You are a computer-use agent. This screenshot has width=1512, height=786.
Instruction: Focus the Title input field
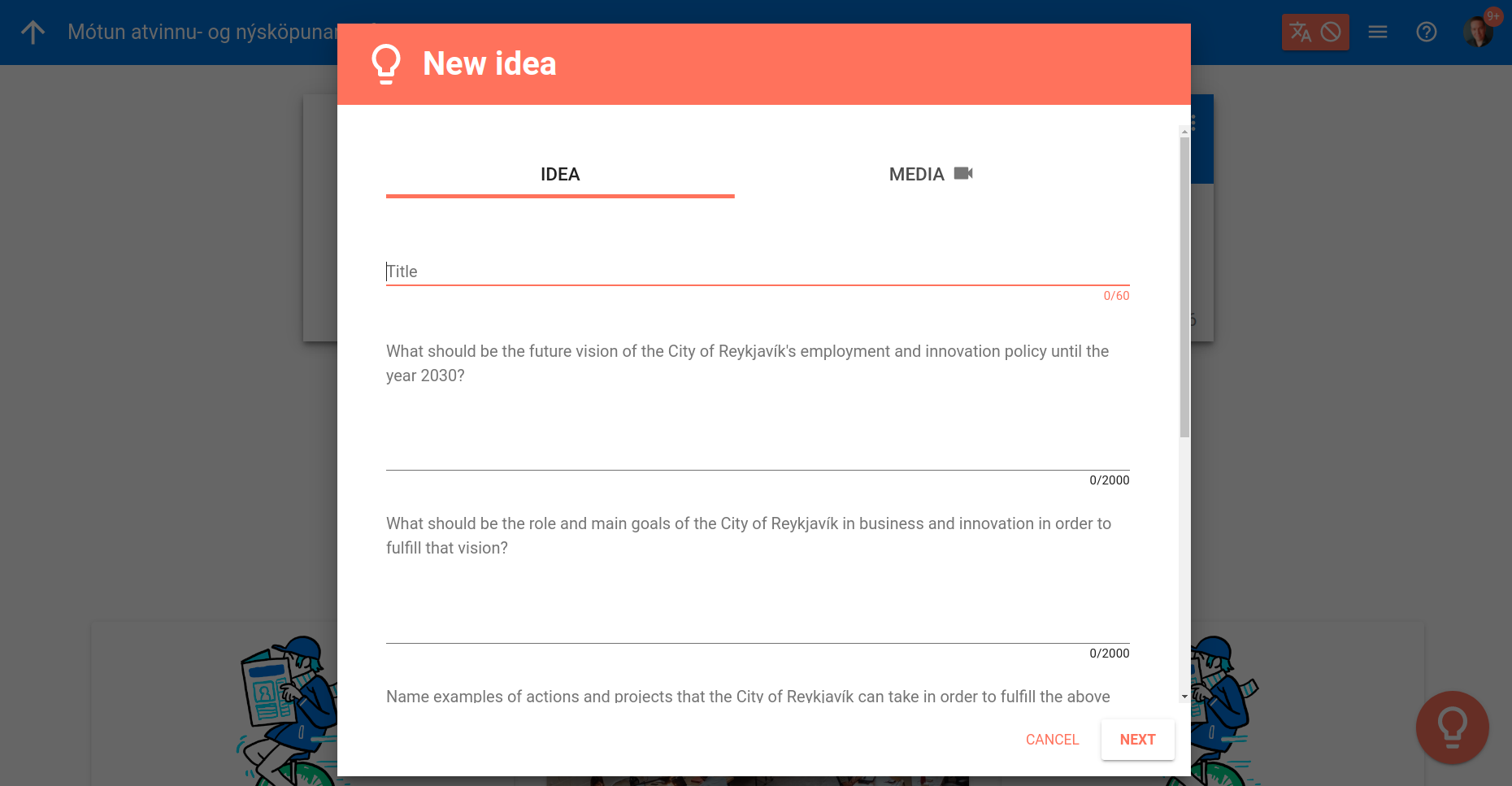pos(756,271)
